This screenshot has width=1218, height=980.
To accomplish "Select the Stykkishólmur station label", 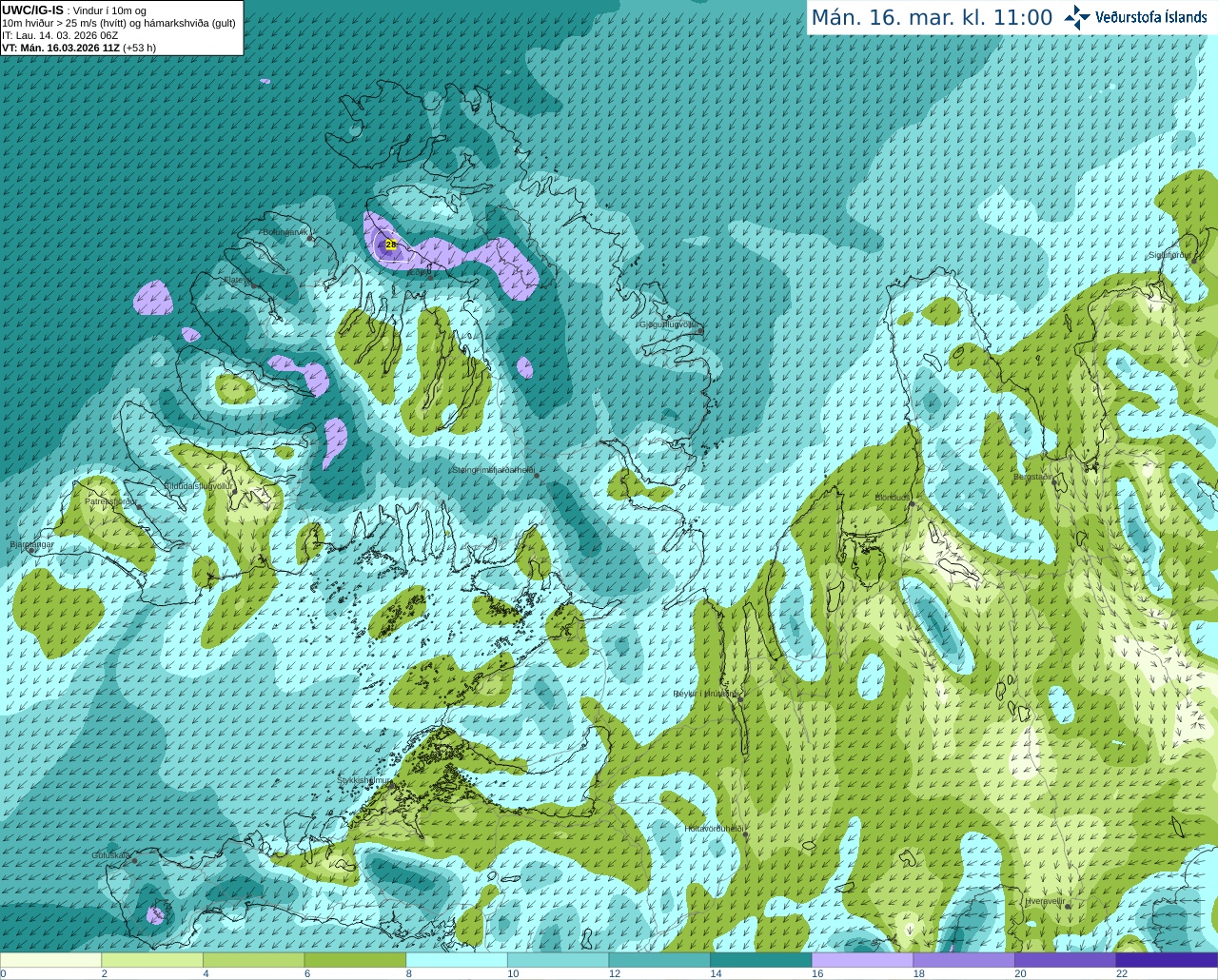I will click(x=363, y=780).
